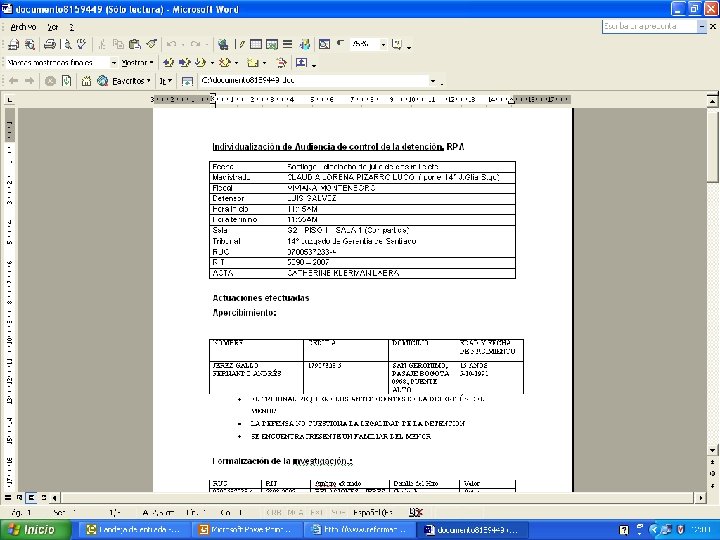Click the Insert Excel worksheet icon
Screen dimensions: 720x540
coord(272,44)
